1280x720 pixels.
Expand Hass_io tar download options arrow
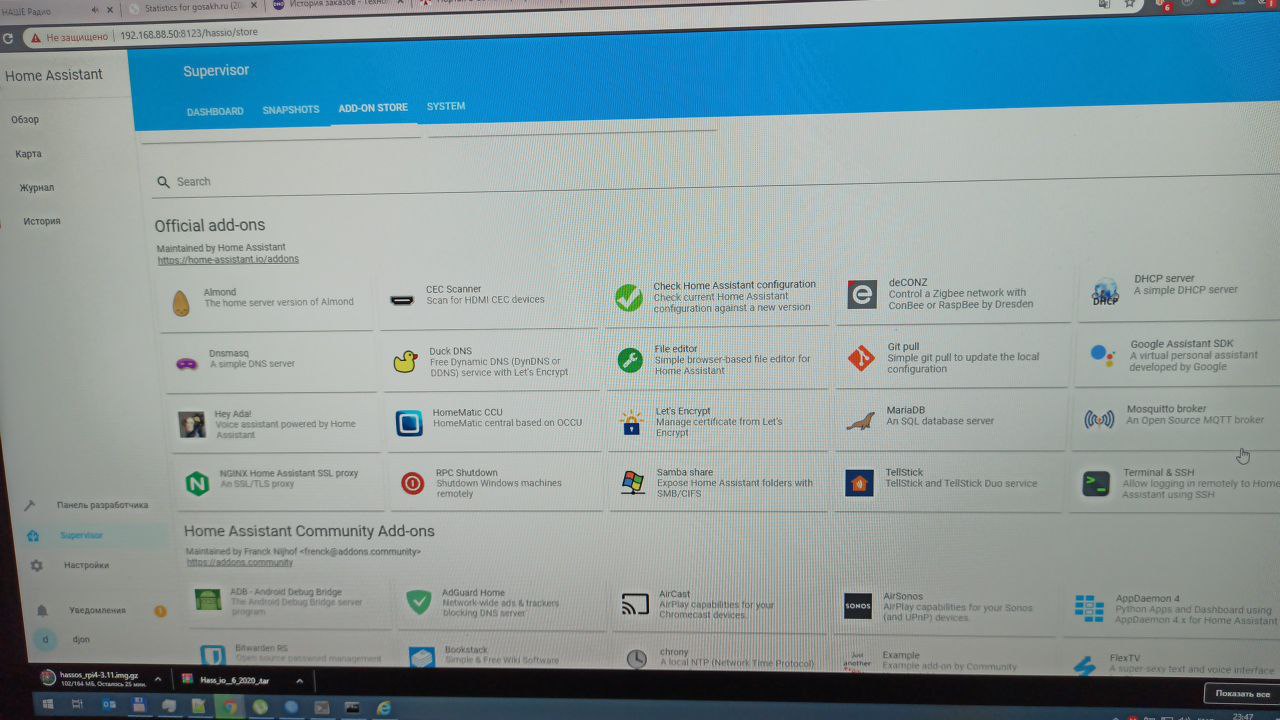(299, 681)
